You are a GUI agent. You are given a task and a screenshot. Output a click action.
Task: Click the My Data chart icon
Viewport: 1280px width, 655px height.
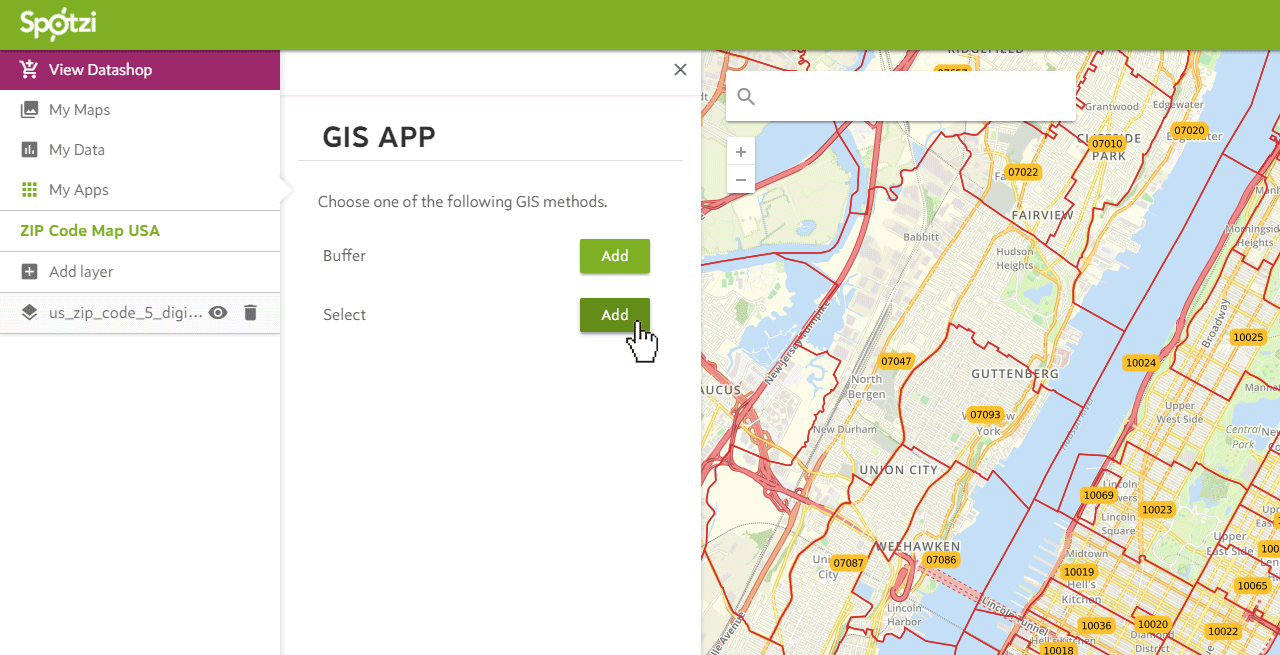point(29,150)
